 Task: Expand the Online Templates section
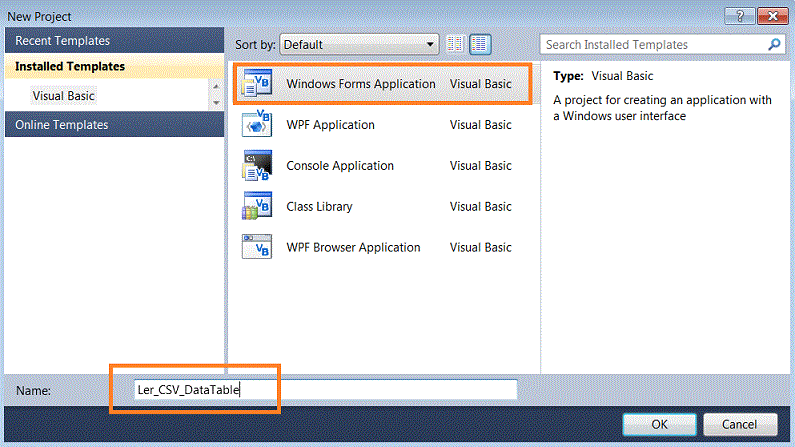[114, 125]
